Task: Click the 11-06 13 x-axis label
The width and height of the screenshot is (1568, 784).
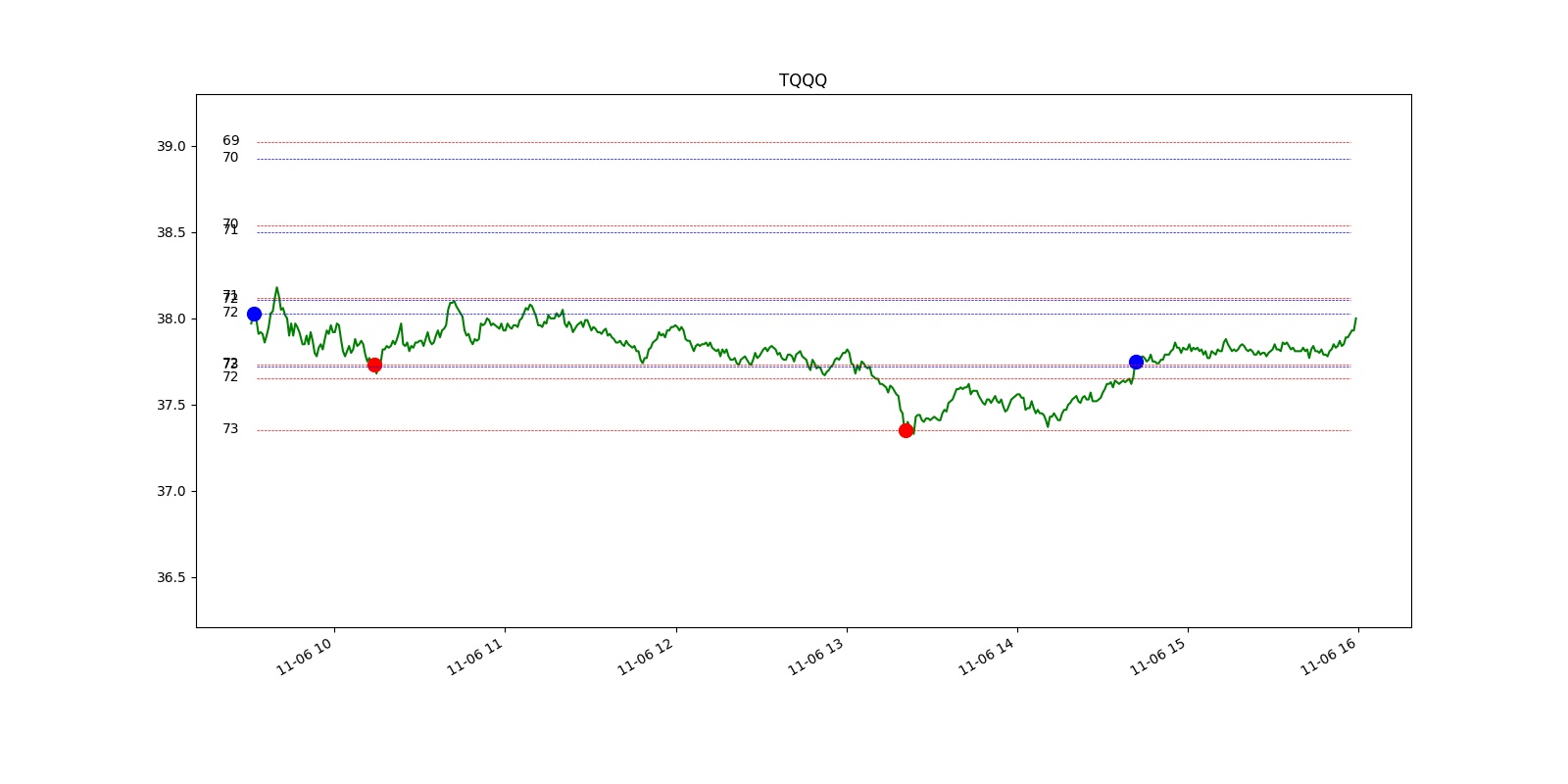Action: tap(817, 656)
